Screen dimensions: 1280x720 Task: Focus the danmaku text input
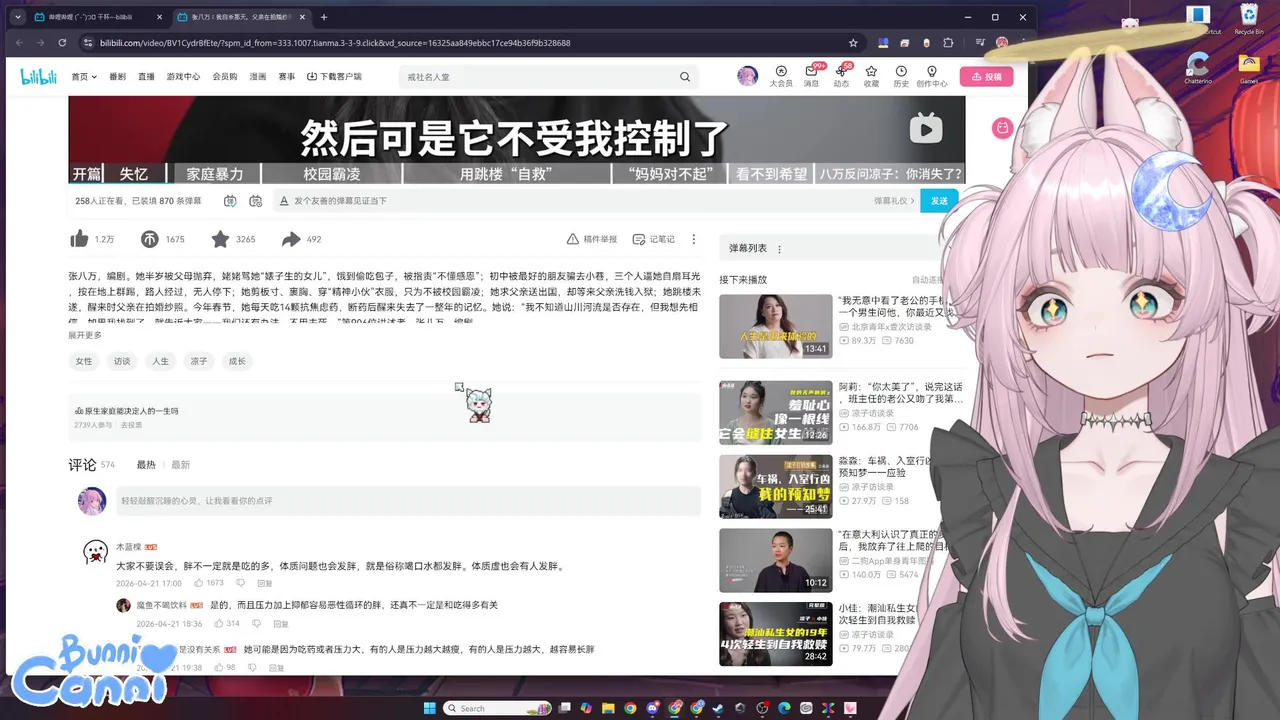(x=580, y=201)
